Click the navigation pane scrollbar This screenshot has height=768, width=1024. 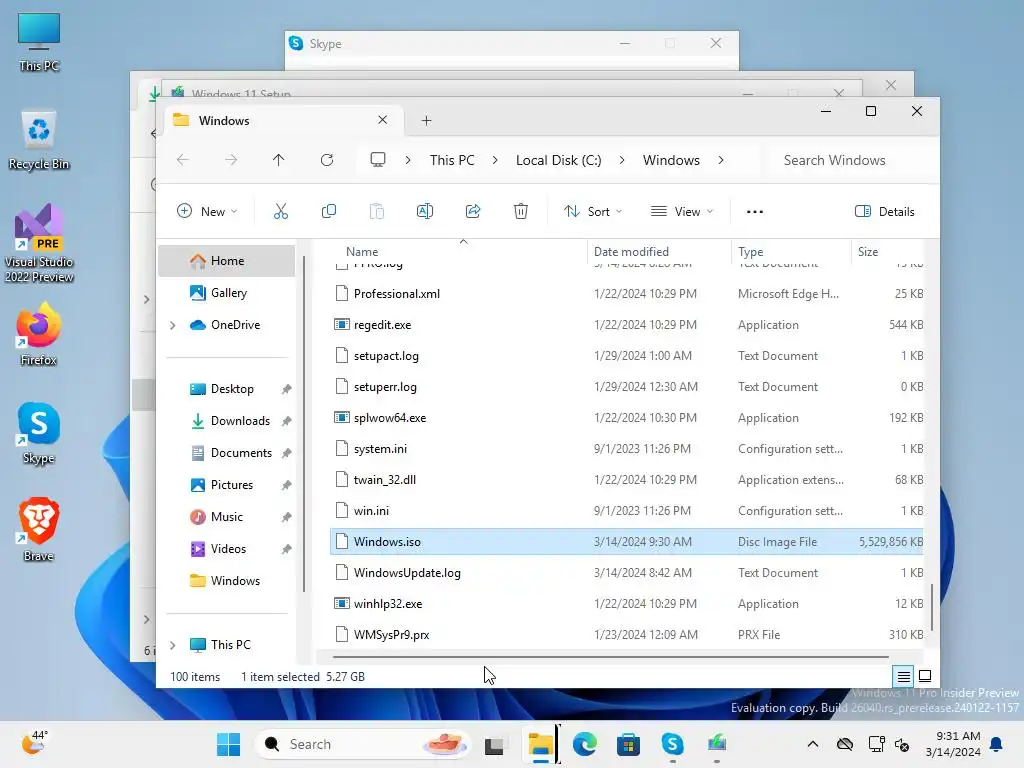pos(304,424)
